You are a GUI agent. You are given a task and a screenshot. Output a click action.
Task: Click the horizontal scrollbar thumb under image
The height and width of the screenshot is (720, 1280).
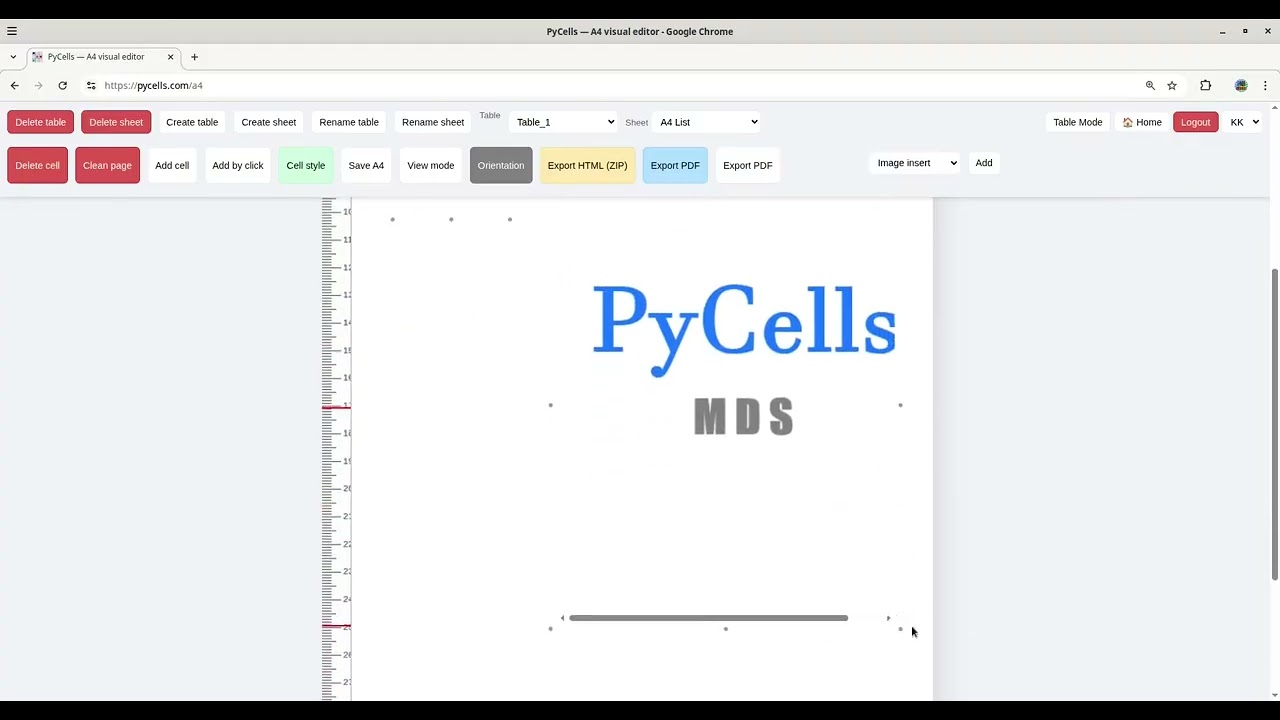click(x=708, y=618)
